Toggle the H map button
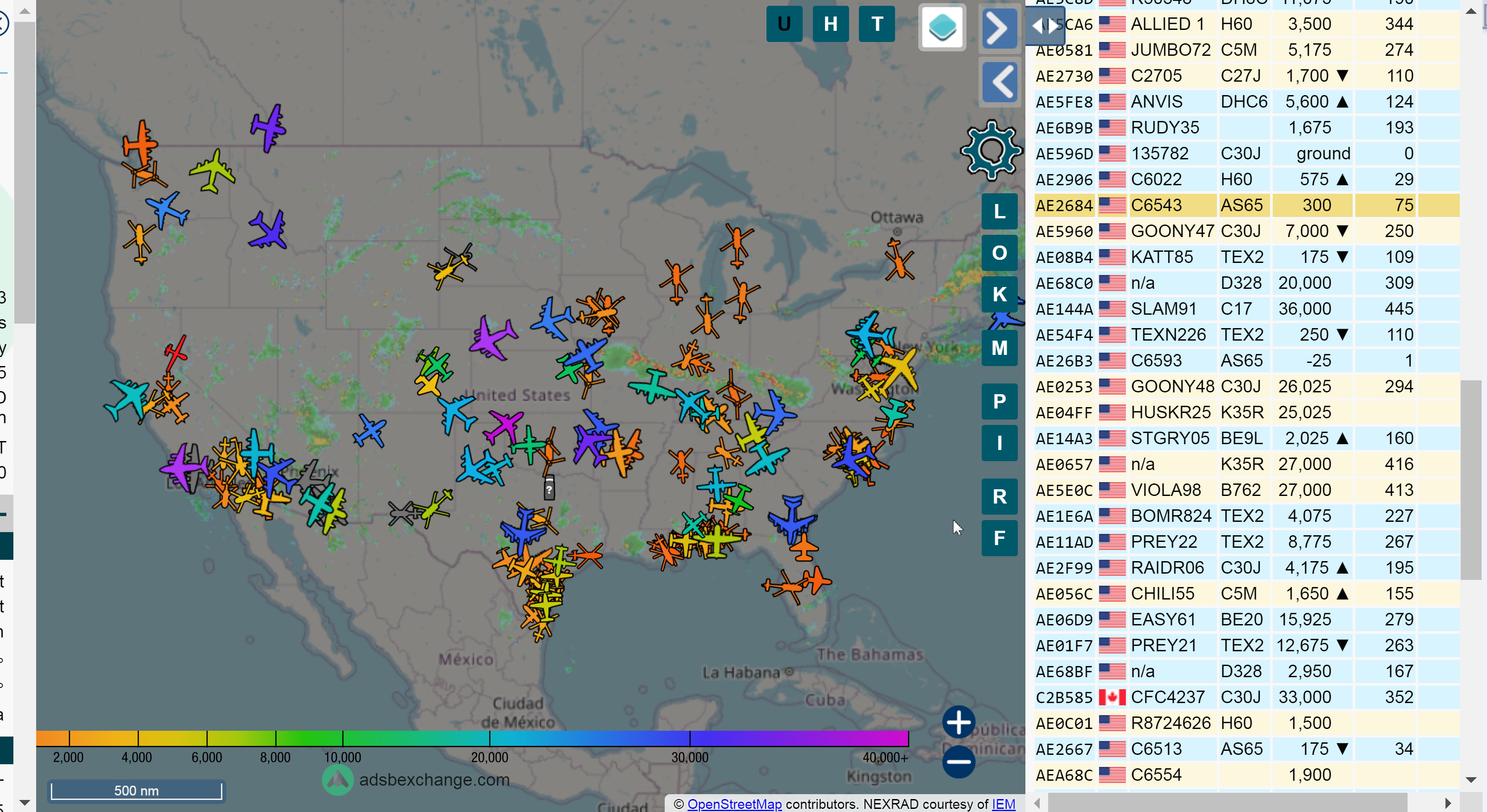 point(830,24)
